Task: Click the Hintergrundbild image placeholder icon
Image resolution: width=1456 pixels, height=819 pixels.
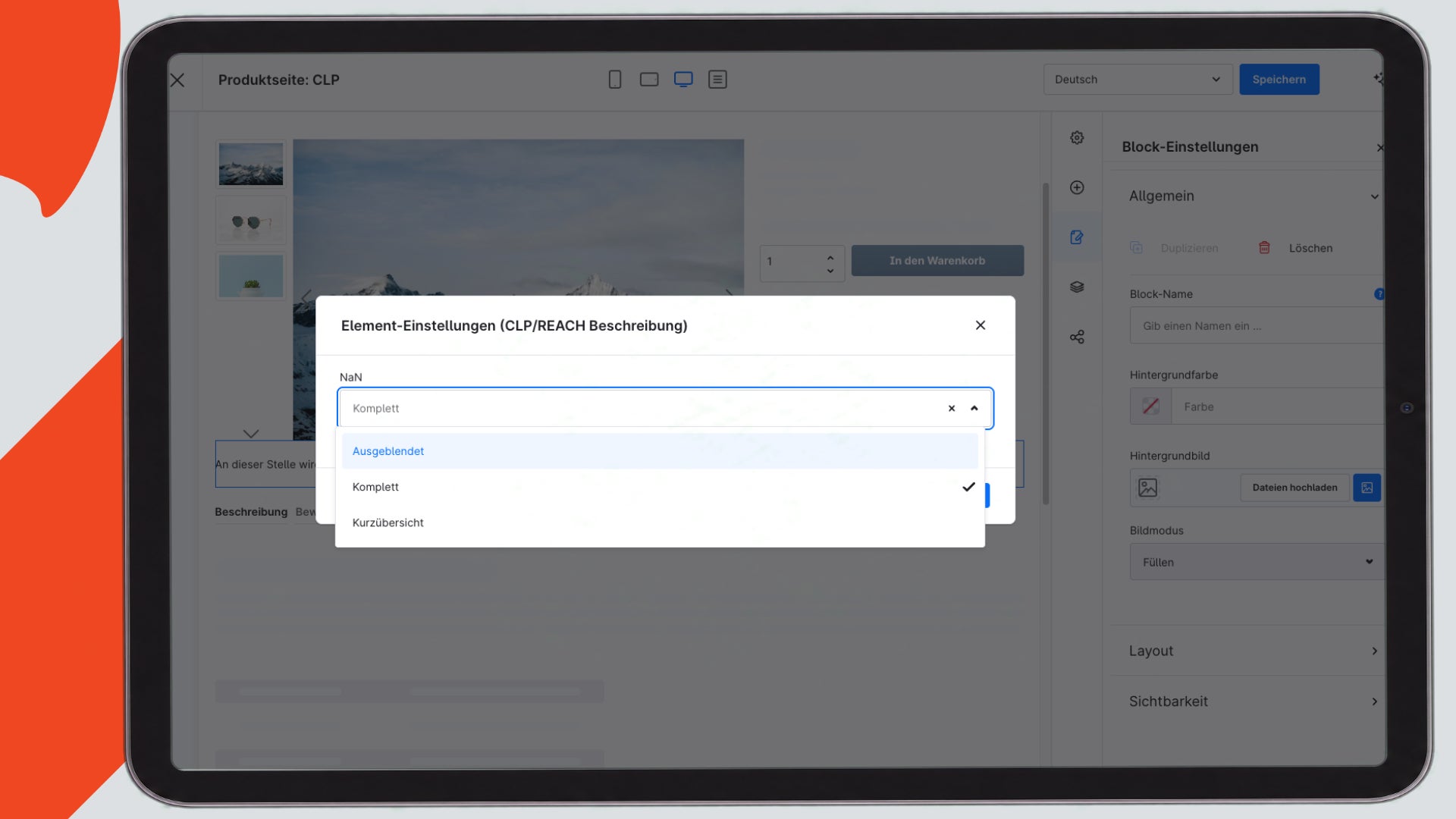Action: (1148, 488)
